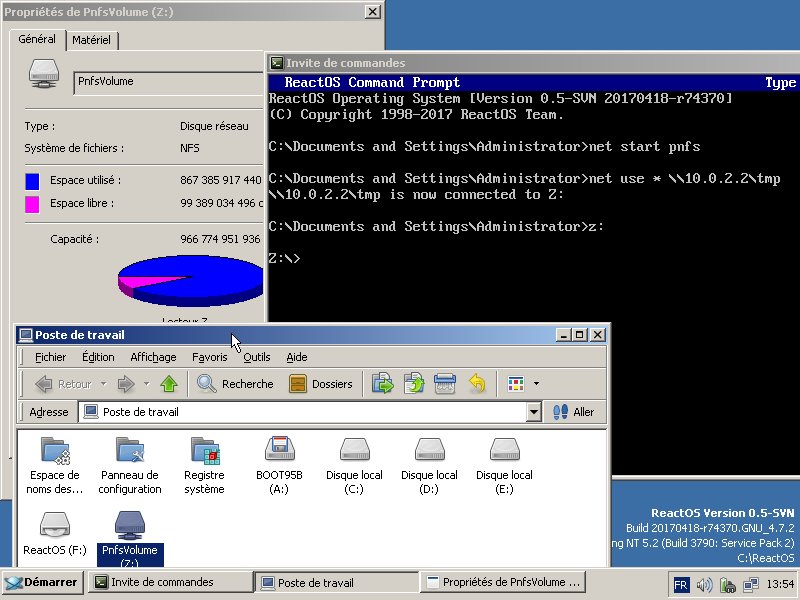This screenshot has width=800, height=600.
Task: Open the Édition menu
Action: pyautogui.click(x=98, y=357)
